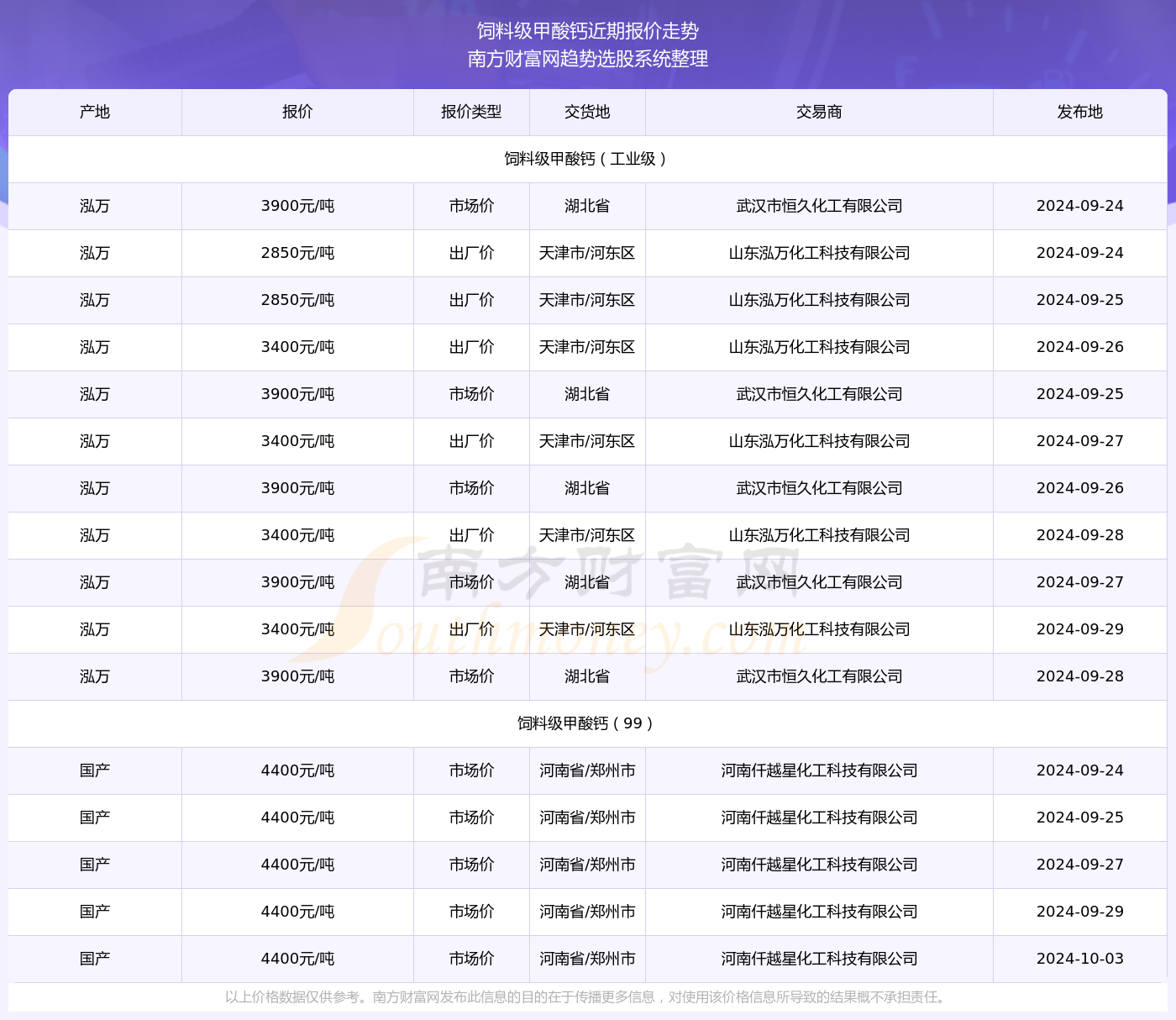Click 市场价 in the 武汉恒久 2024-09-26 row
The width and height of the screenshot is (1176, 1020).
pyautogui.click(x=471, y=488)
